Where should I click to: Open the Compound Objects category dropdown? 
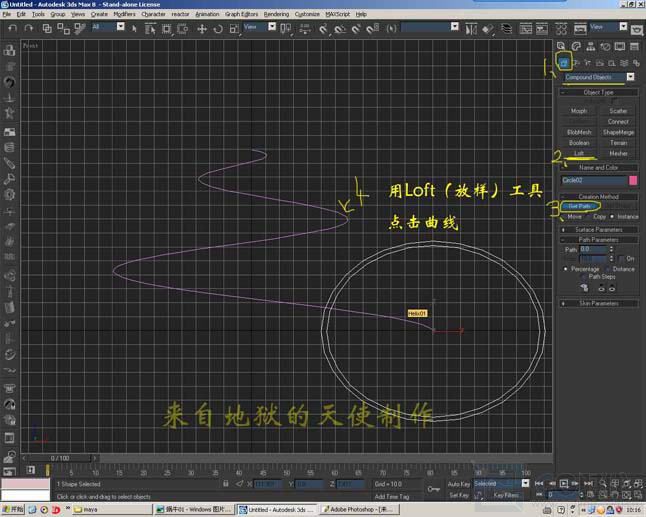click(631, 77)
